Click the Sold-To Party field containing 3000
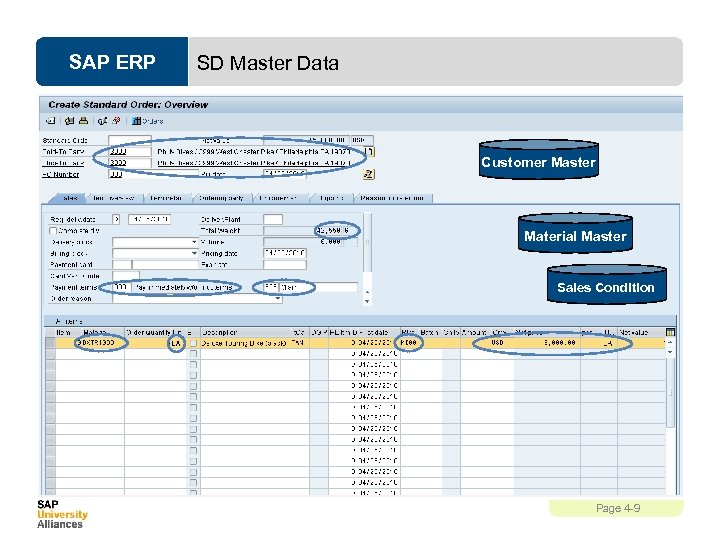Image resolution: width=720 pixels, height=540 pixels. (x=129, y=151)
